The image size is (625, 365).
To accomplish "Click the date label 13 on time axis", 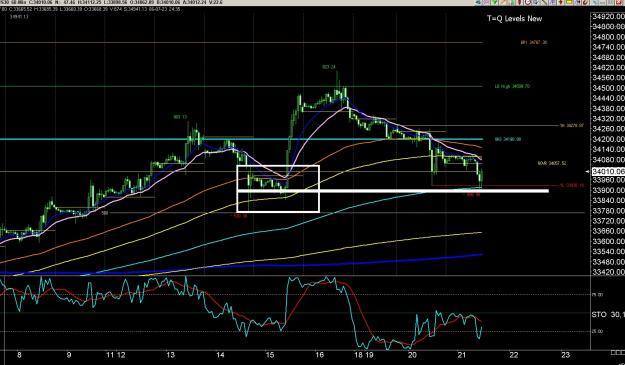I will (171, 355).
